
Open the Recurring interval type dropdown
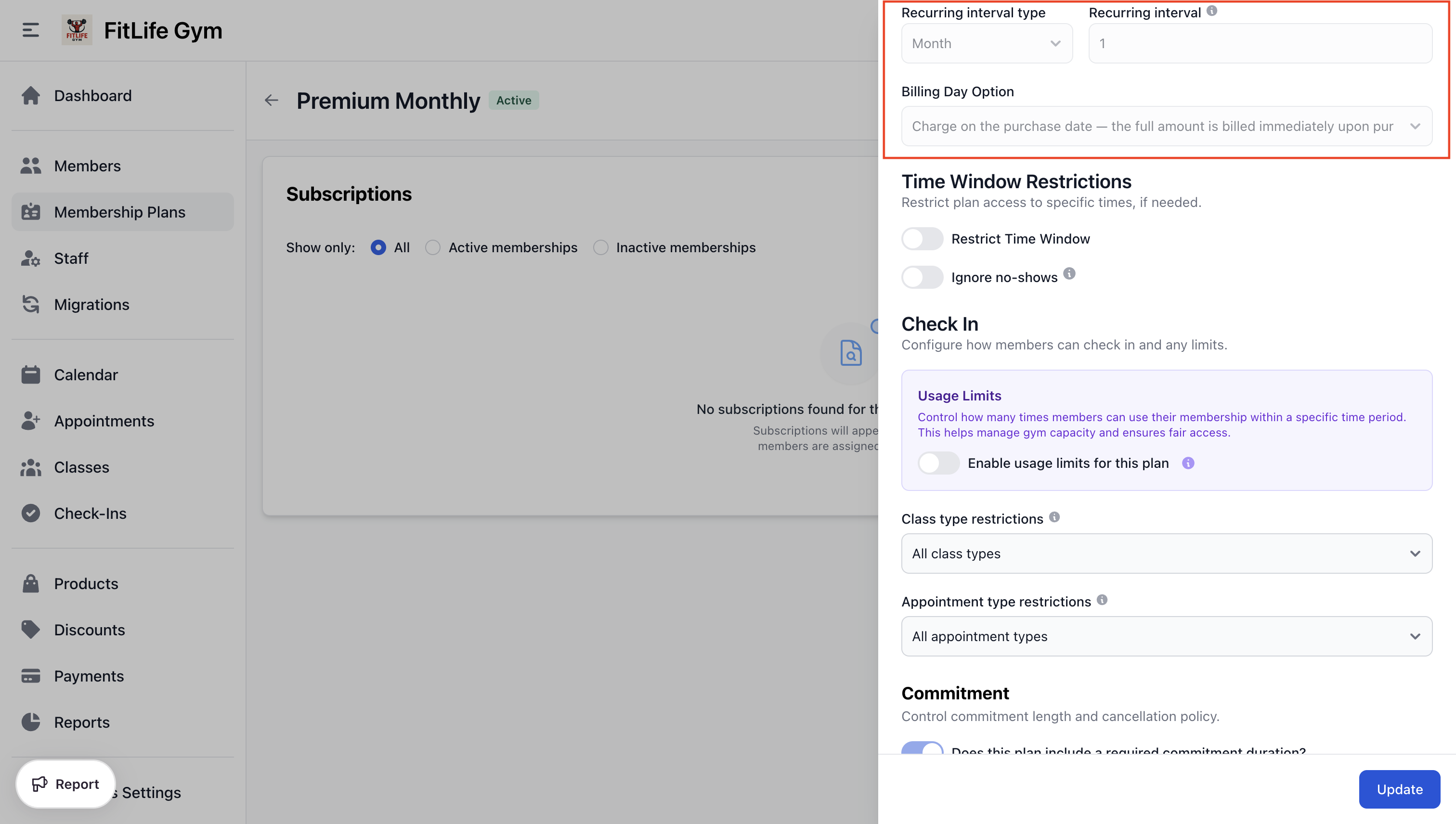pyautogui.click(x=986, y=43)
